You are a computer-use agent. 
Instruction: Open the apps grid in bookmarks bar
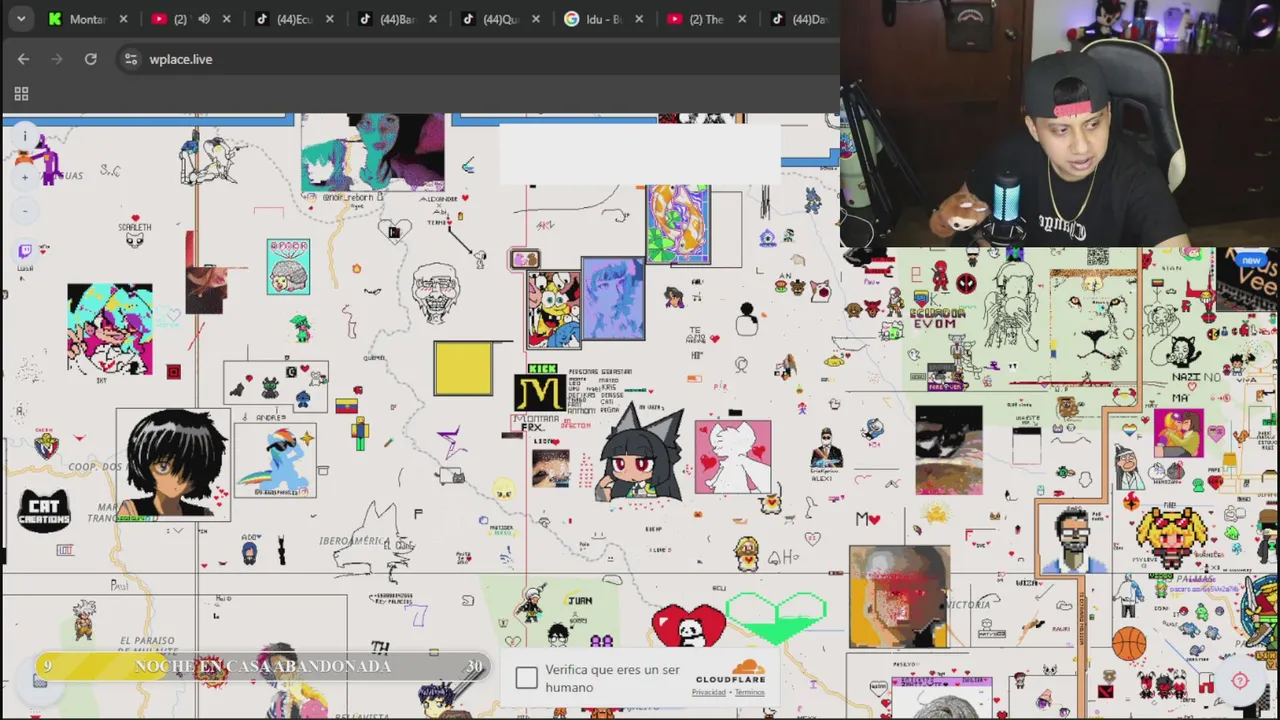pos(21,94)
